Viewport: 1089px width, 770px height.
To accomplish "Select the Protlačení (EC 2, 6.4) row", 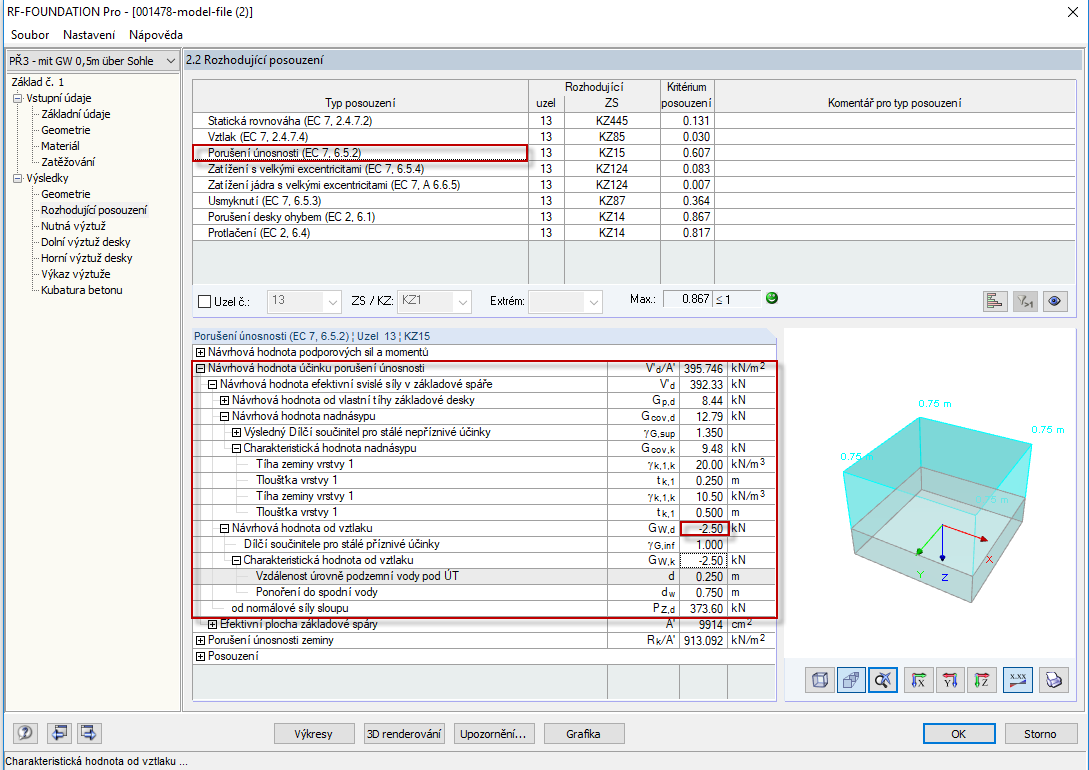I will (x=633, y=233).
